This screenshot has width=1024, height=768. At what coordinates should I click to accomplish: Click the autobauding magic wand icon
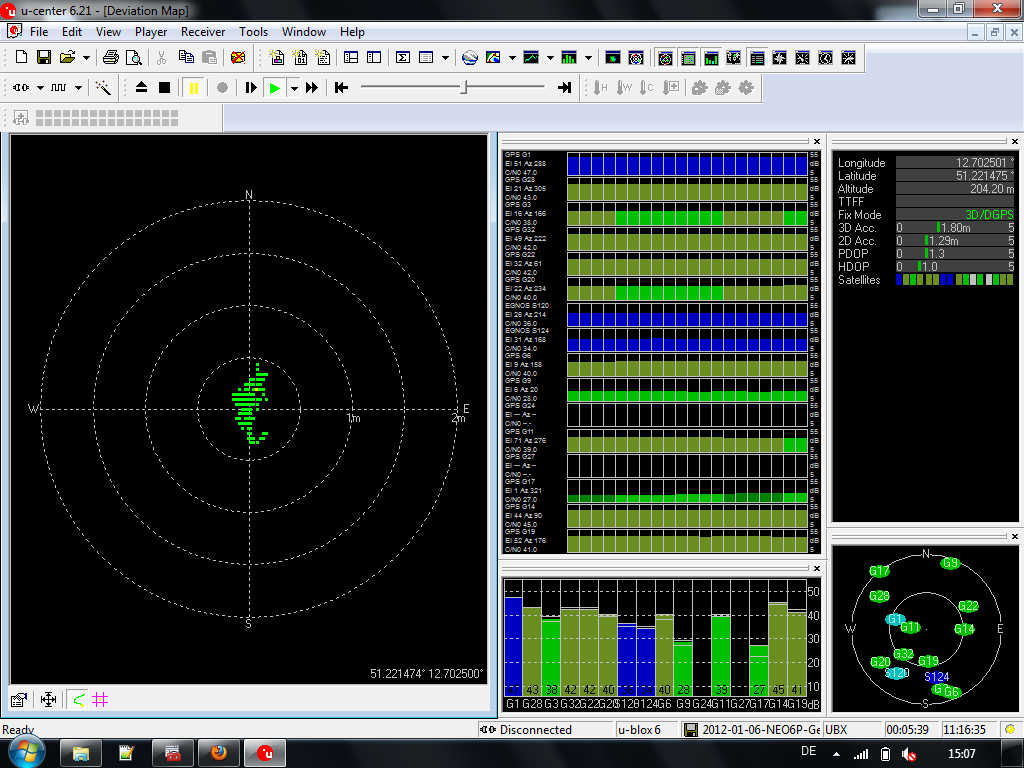tap(103, 88)
